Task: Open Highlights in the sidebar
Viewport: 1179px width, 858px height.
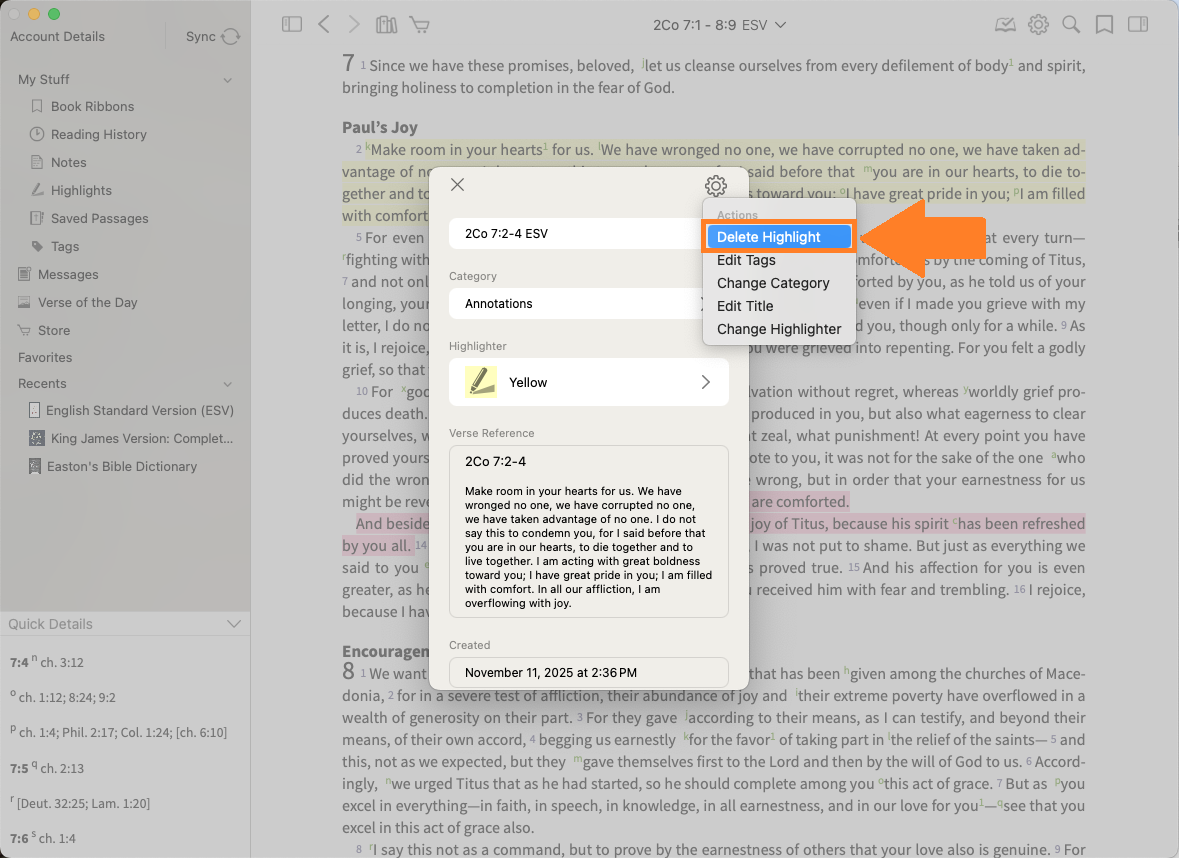Action: (x=81, y=190)
